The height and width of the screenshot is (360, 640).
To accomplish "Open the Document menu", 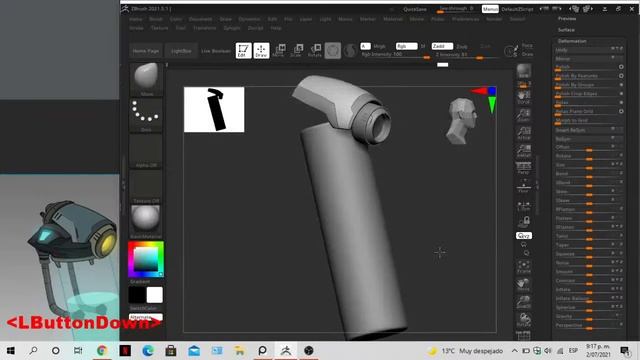I will click(x=200, y=19).
